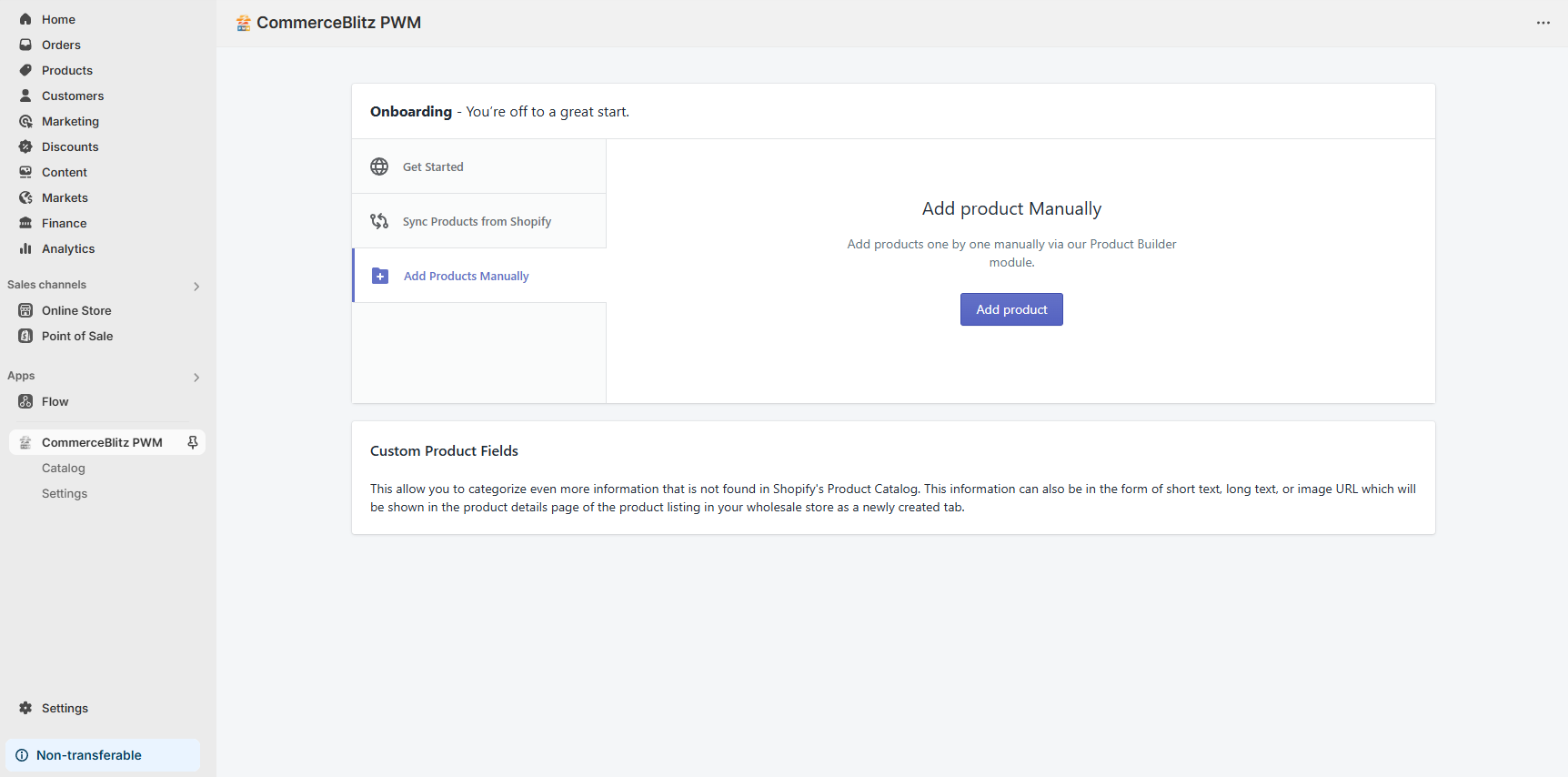The height and width of the screenshot is (777, 1568).
Task: Expand the Sales channels section chevron
Action: pos(196,286)
